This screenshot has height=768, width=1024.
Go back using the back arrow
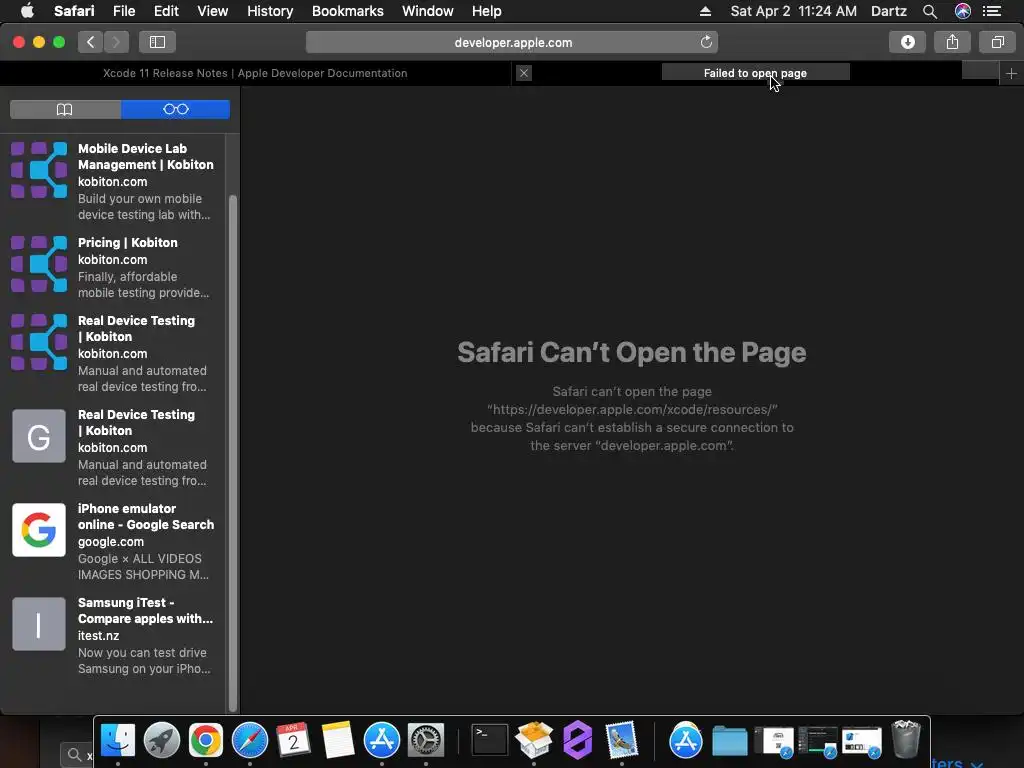click(x=91, y=42)
